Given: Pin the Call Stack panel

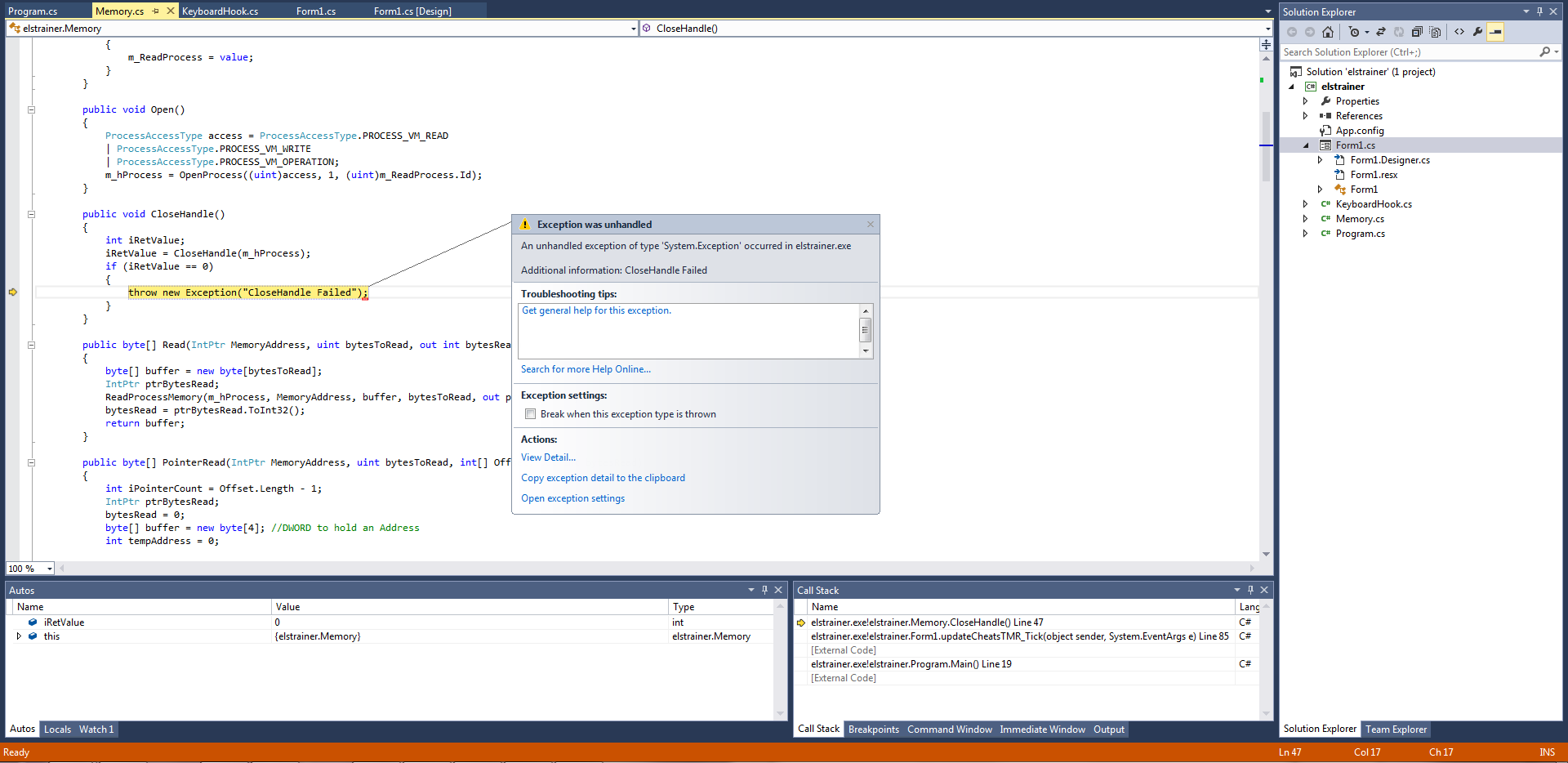Looking at the screenshot, I should (x=1250, y=590).
